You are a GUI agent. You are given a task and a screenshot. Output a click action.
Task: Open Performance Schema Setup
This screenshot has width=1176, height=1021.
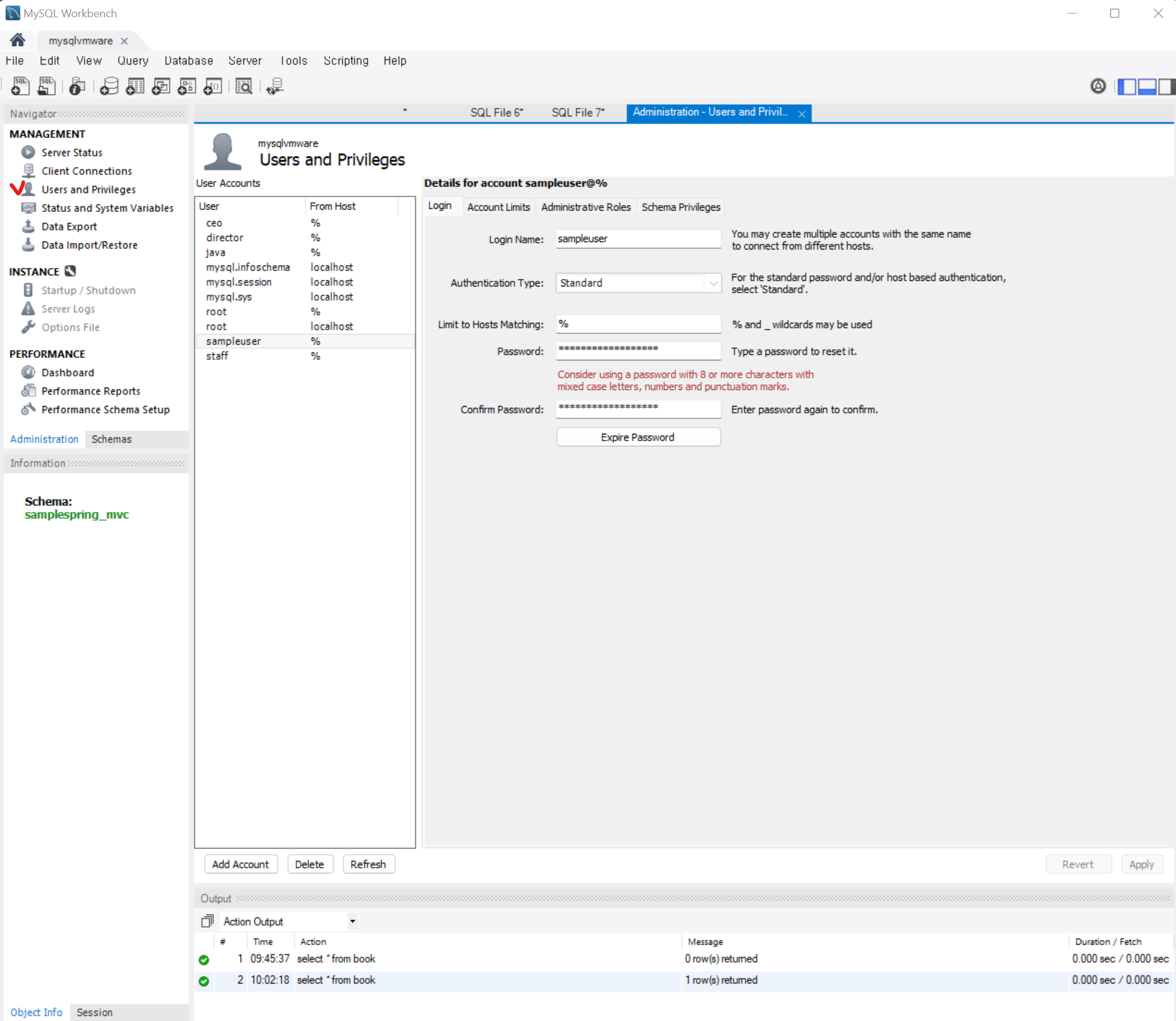click(105, 409)
